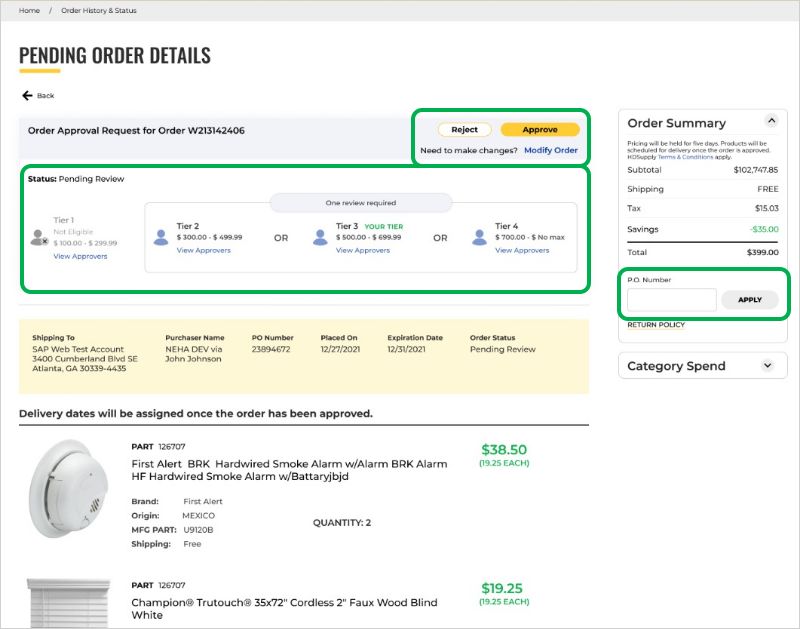View Approvers for Tier 3
The image size is (800, 629).
coord(363,250)
